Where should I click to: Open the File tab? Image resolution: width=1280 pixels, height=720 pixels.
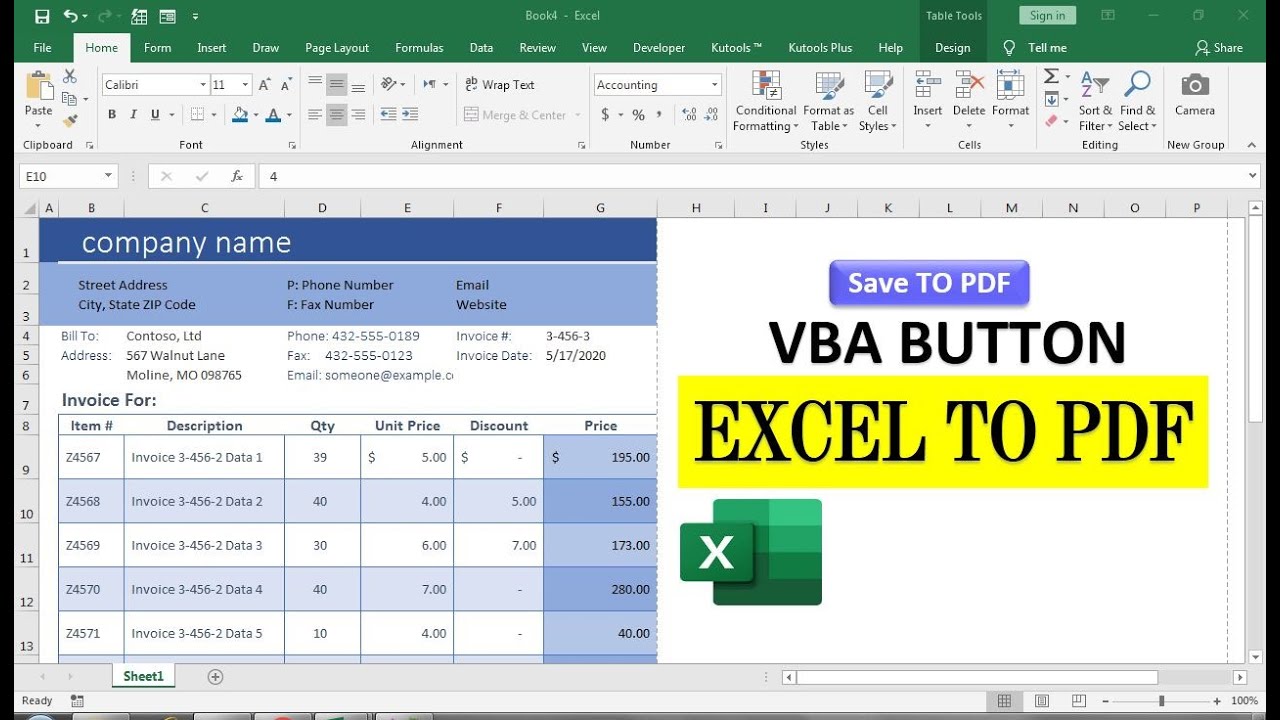click(42, 48)
